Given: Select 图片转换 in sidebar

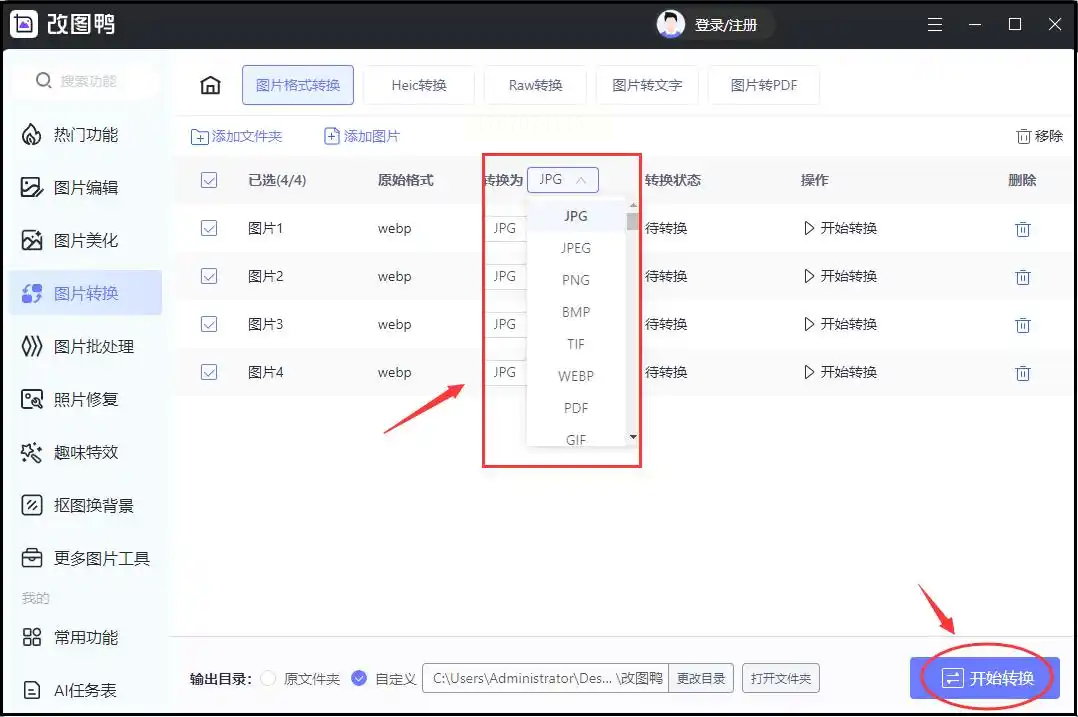Looking at the screenshot, I should click(x=86, y=294).
